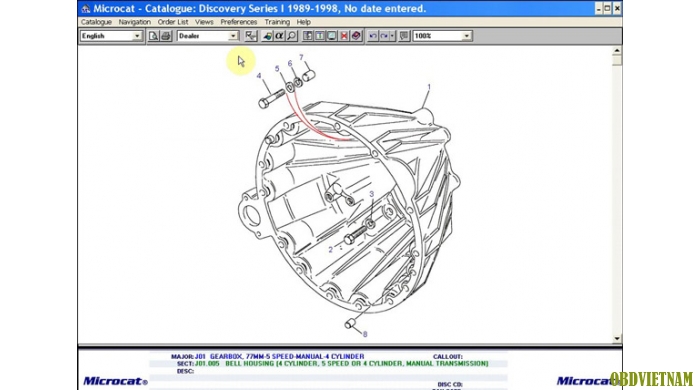Select callout number 8 dowel part
Screen dimensions: 700x390
click(365, 334)
